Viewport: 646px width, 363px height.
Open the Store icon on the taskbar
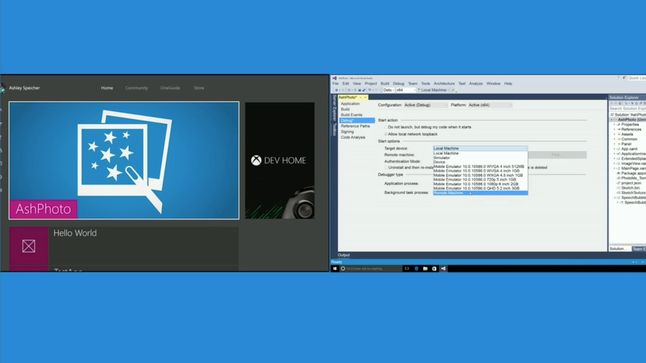[434, 269]
